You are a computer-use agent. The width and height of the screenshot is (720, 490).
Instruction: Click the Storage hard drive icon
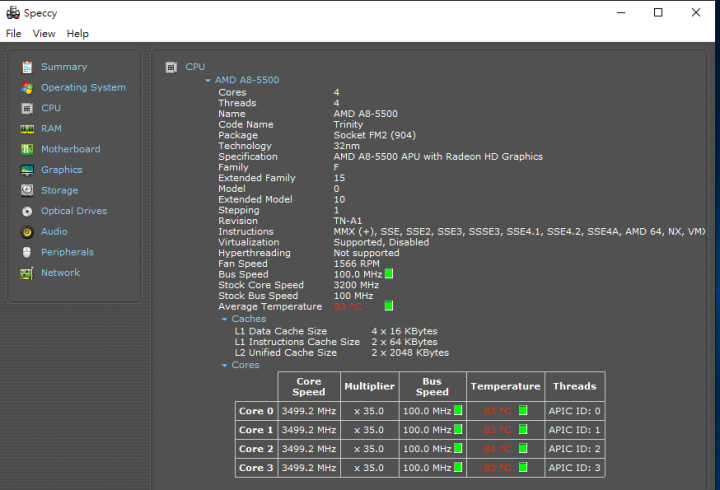tap(27, 190)
